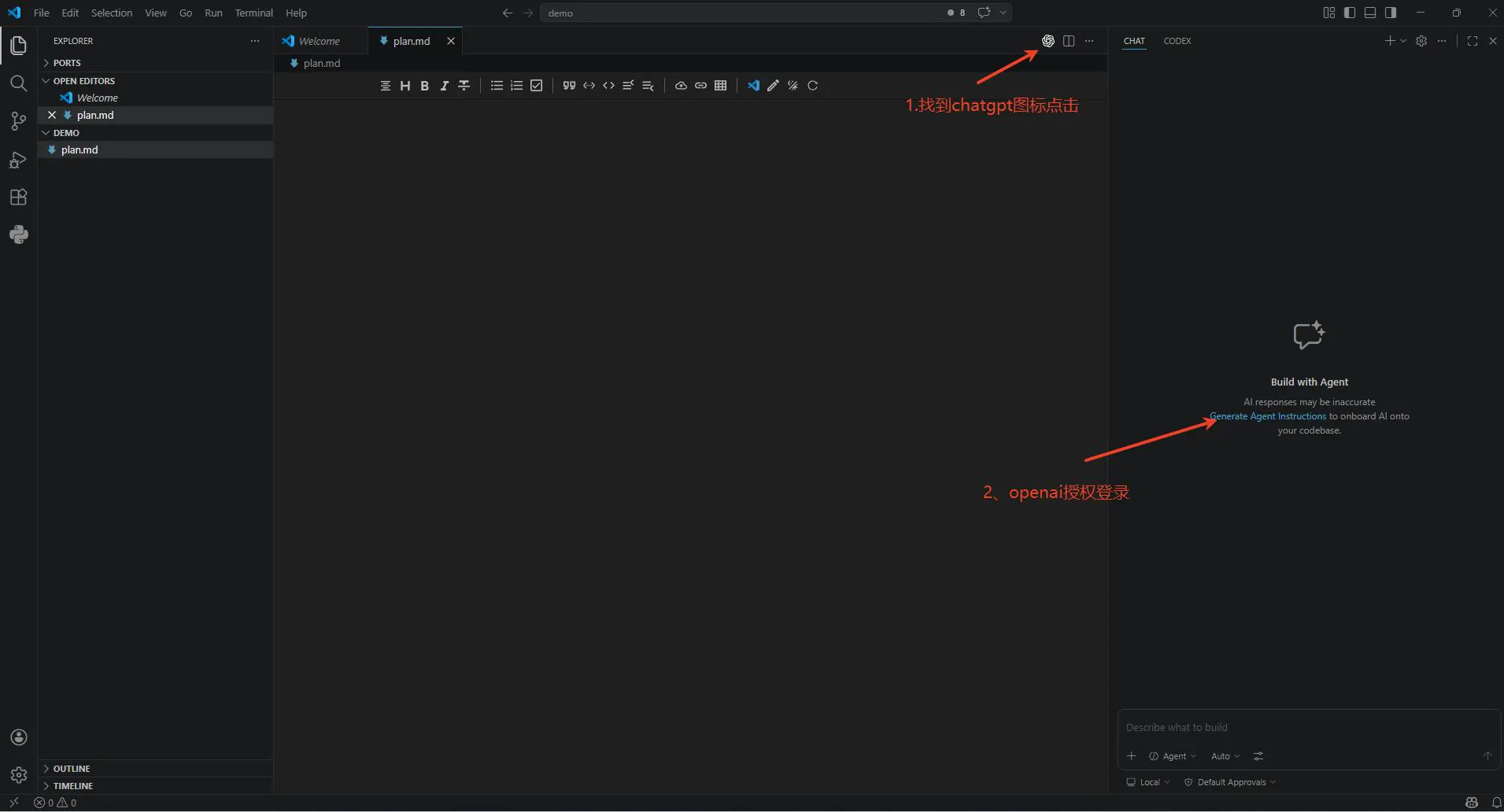Insert a blockquote via the quote icon
Viewport: 1504px width, 812px height.
point(569,86)
